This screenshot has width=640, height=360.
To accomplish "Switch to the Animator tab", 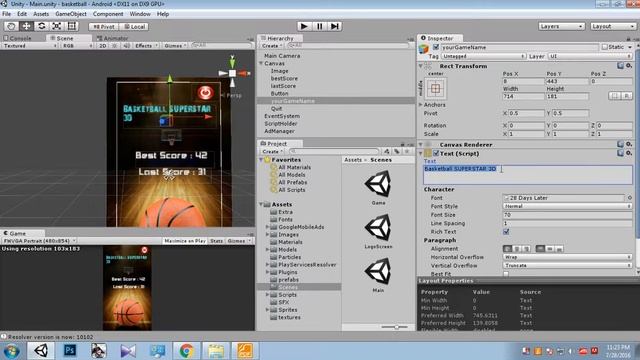I will [112, 38].
